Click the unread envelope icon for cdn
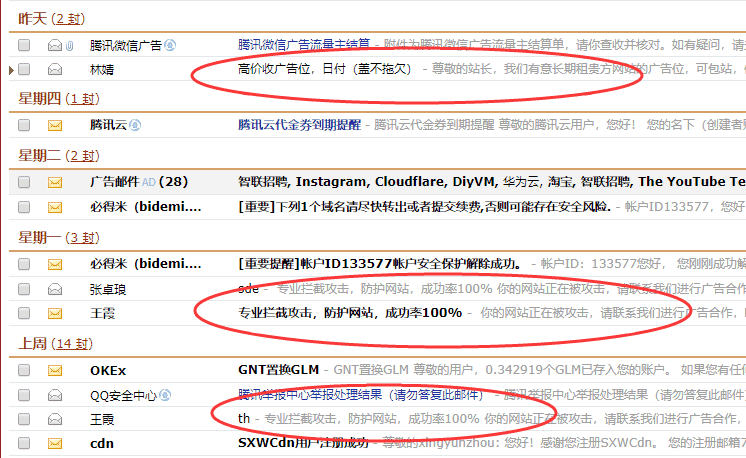Screen dimensions: 746x458 point(55,443)
